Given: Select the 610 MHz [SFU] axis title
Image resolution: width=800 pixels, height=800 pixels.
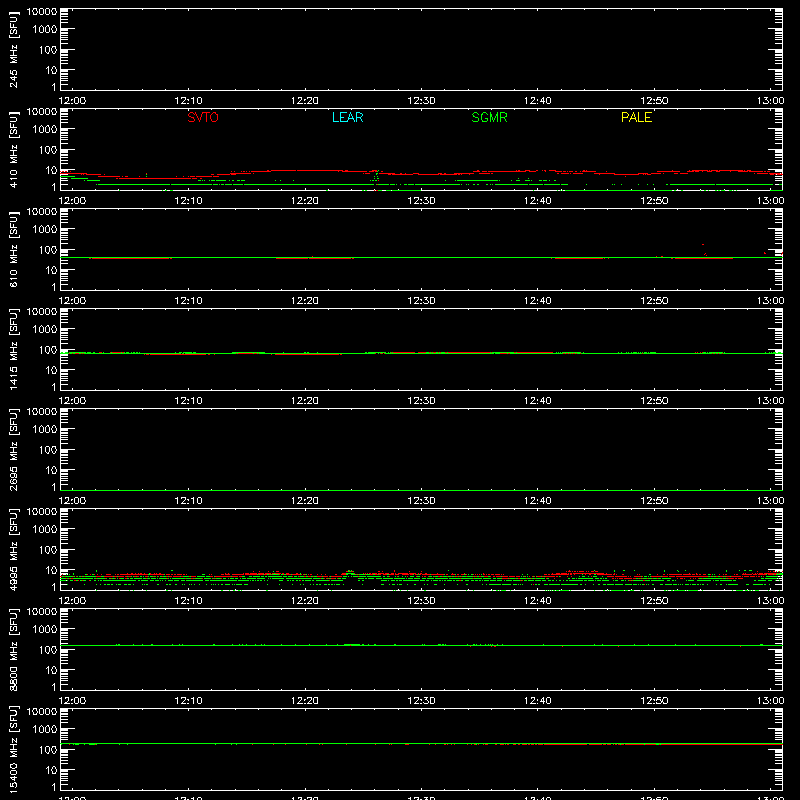Looking at the screenshot, I should click(x=13, y=249).
